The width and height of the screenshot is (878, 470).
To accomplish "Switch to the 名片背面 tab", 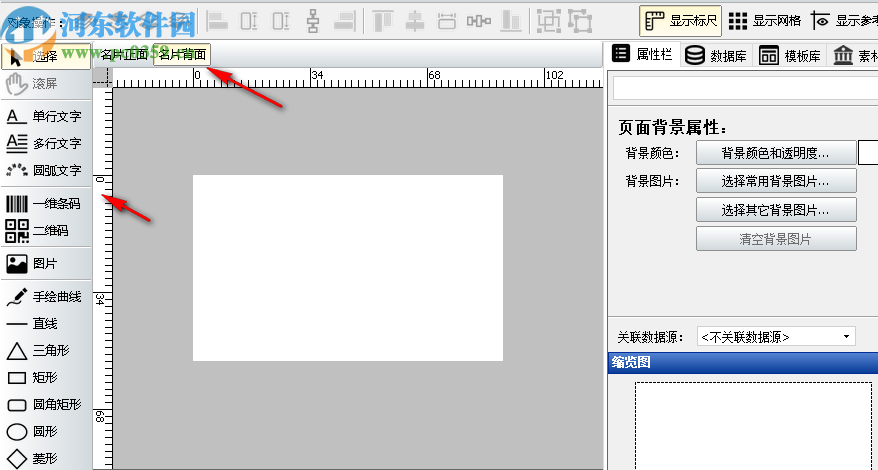I will coord(182,54).
